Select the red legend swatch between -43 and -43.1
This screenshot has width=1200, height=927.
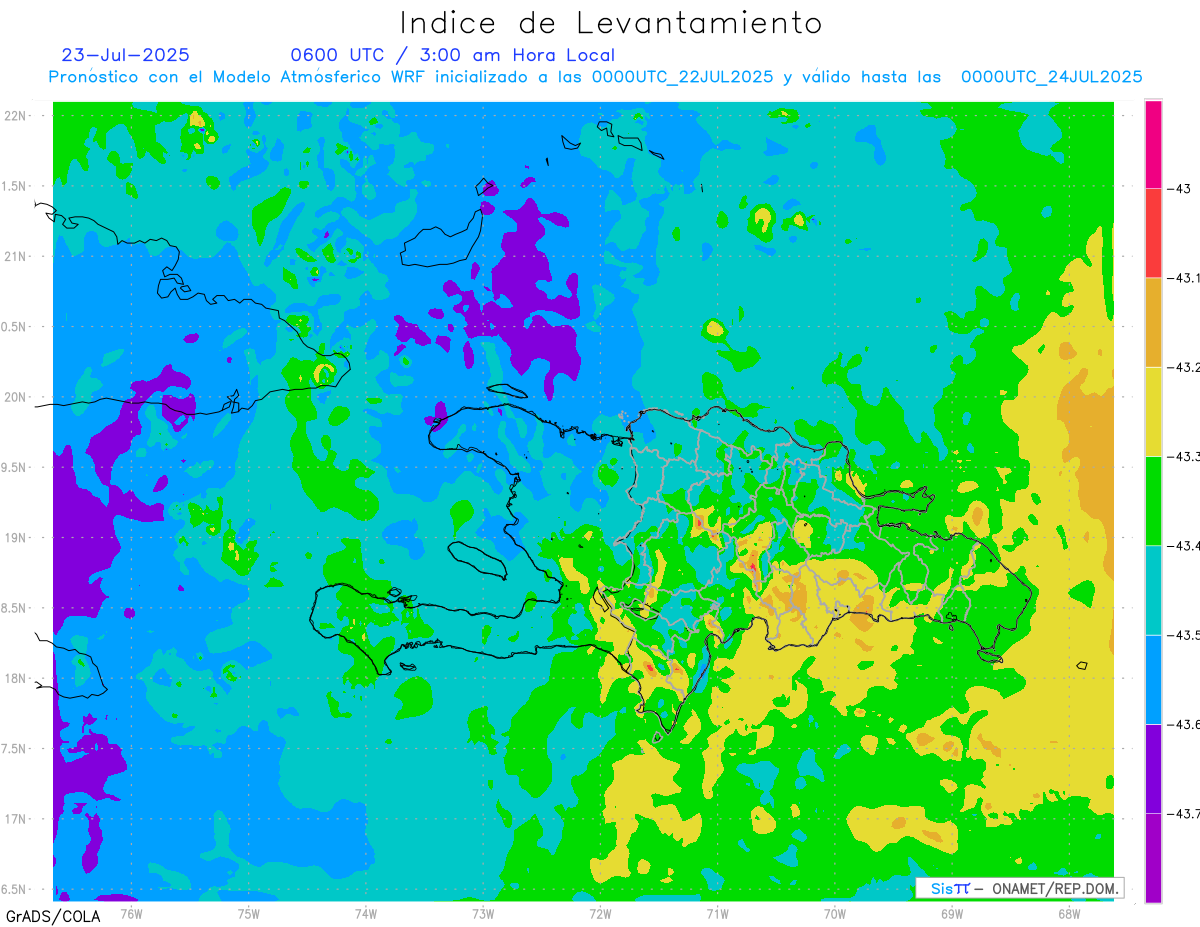point(1153,233)
